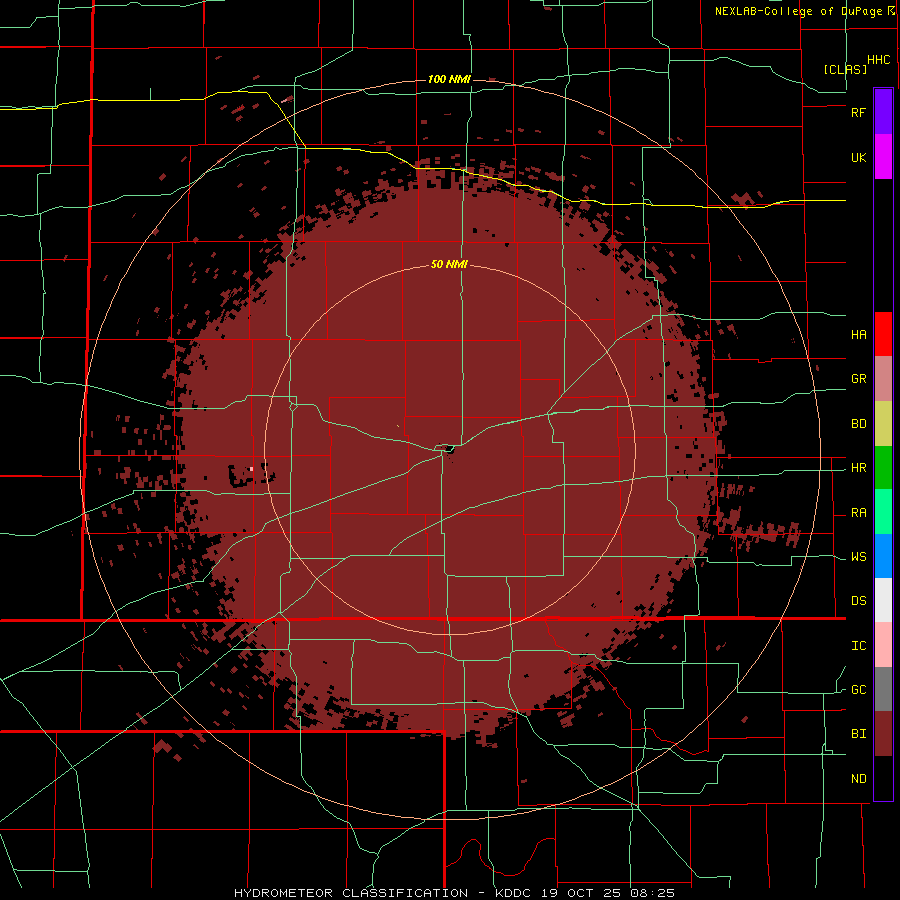Click the UK magenta legend swatch
Screen dimensions: 900x900
(x=883, y=157)
